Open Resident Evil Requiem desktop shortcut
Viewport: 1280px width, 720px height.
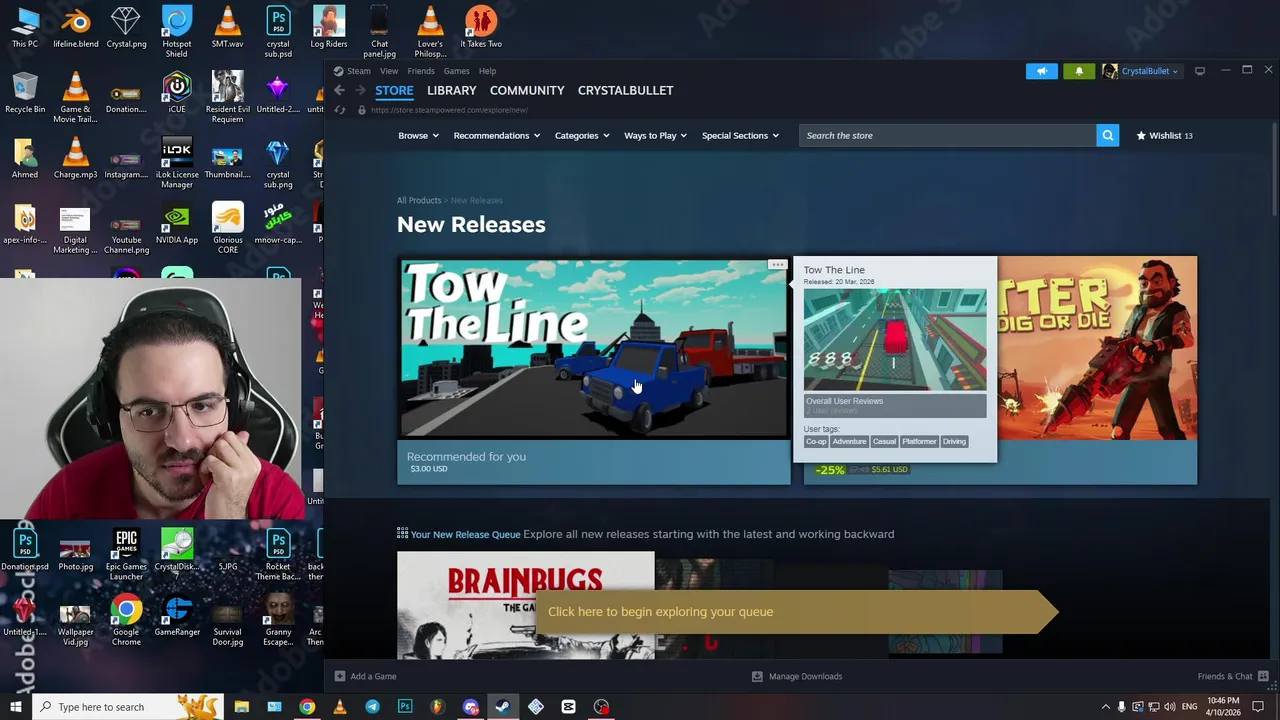(227, 97)
